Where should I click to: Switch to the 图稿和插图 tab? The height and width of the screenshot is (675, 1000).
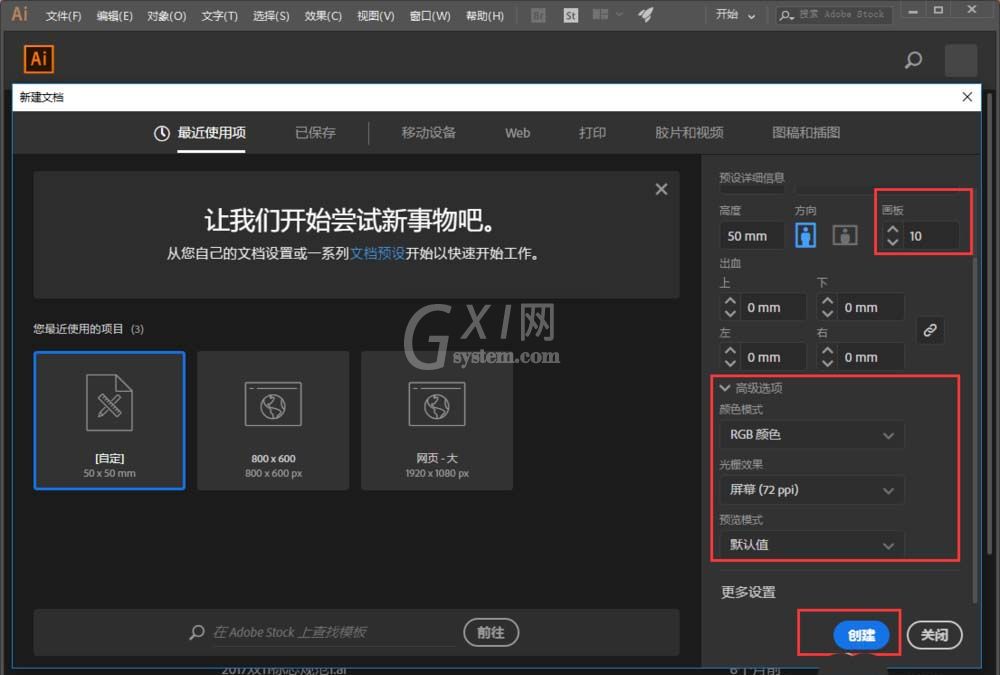(x=806, y=133)
